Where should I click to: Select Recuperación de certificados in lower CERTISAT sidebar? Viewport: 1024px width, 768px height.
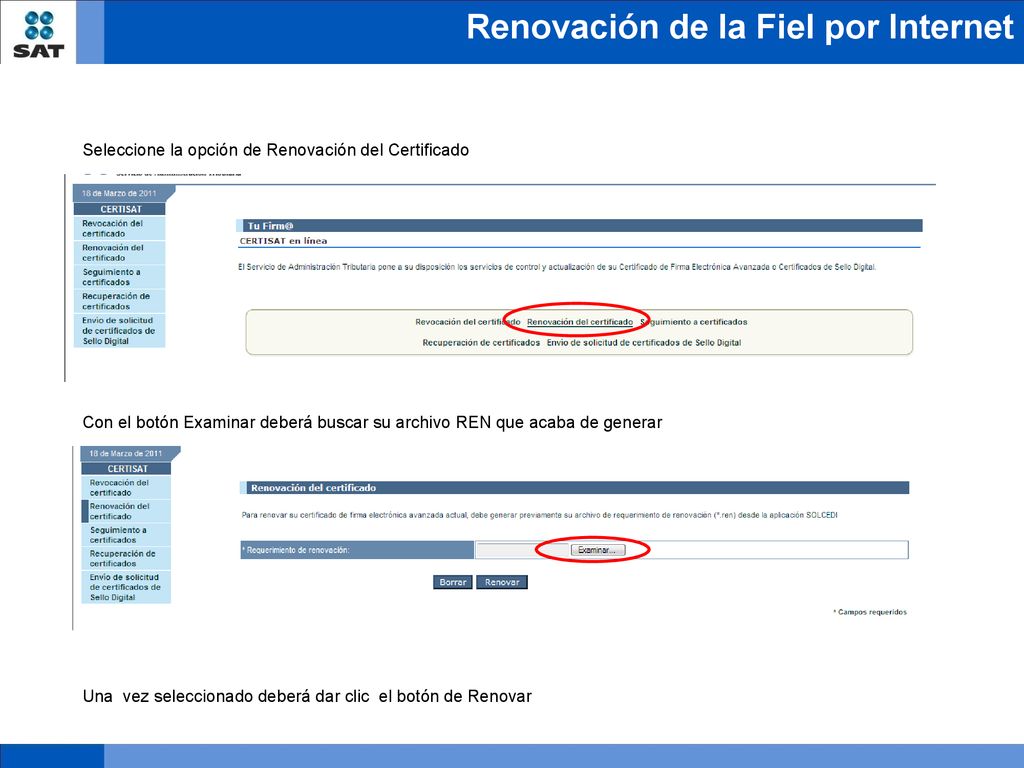(126, 558)
